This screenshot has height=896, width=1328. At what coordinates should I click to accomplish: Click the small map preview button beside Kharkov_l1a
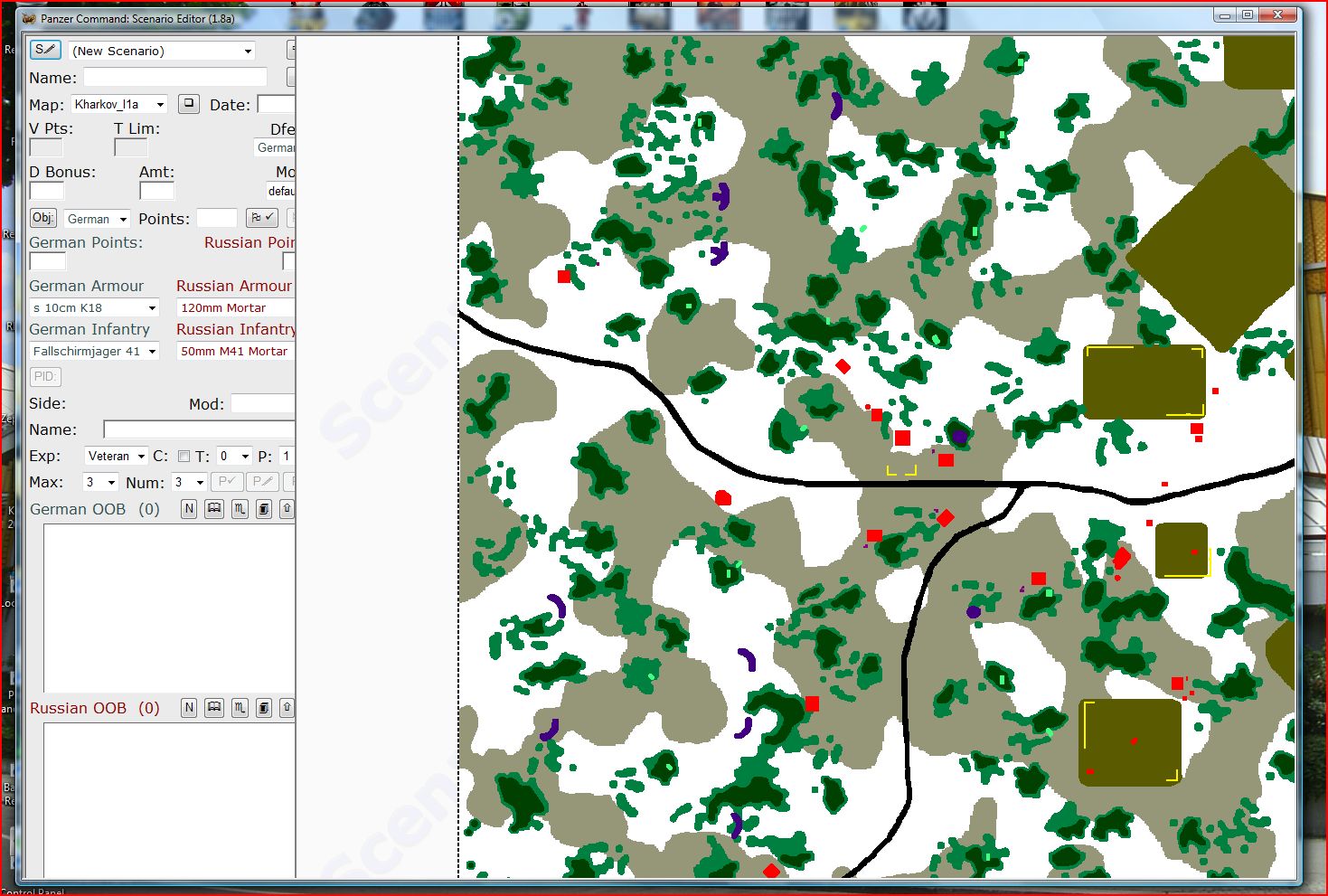(x=188, y=104)
